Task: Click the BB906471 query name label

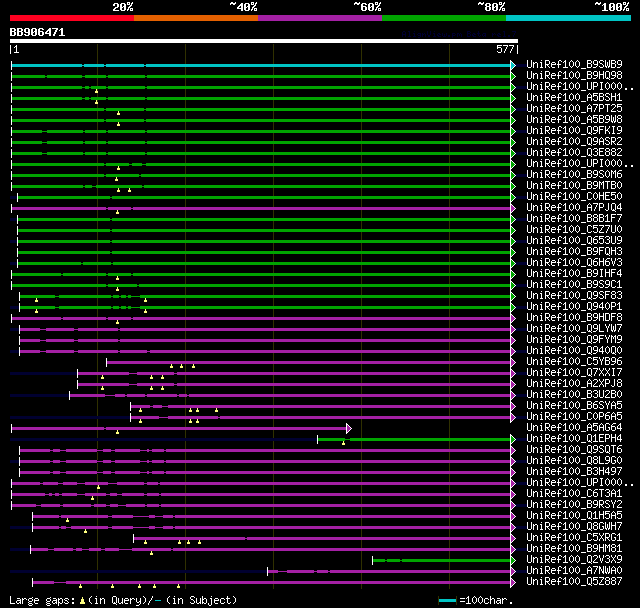Action: 38,32
